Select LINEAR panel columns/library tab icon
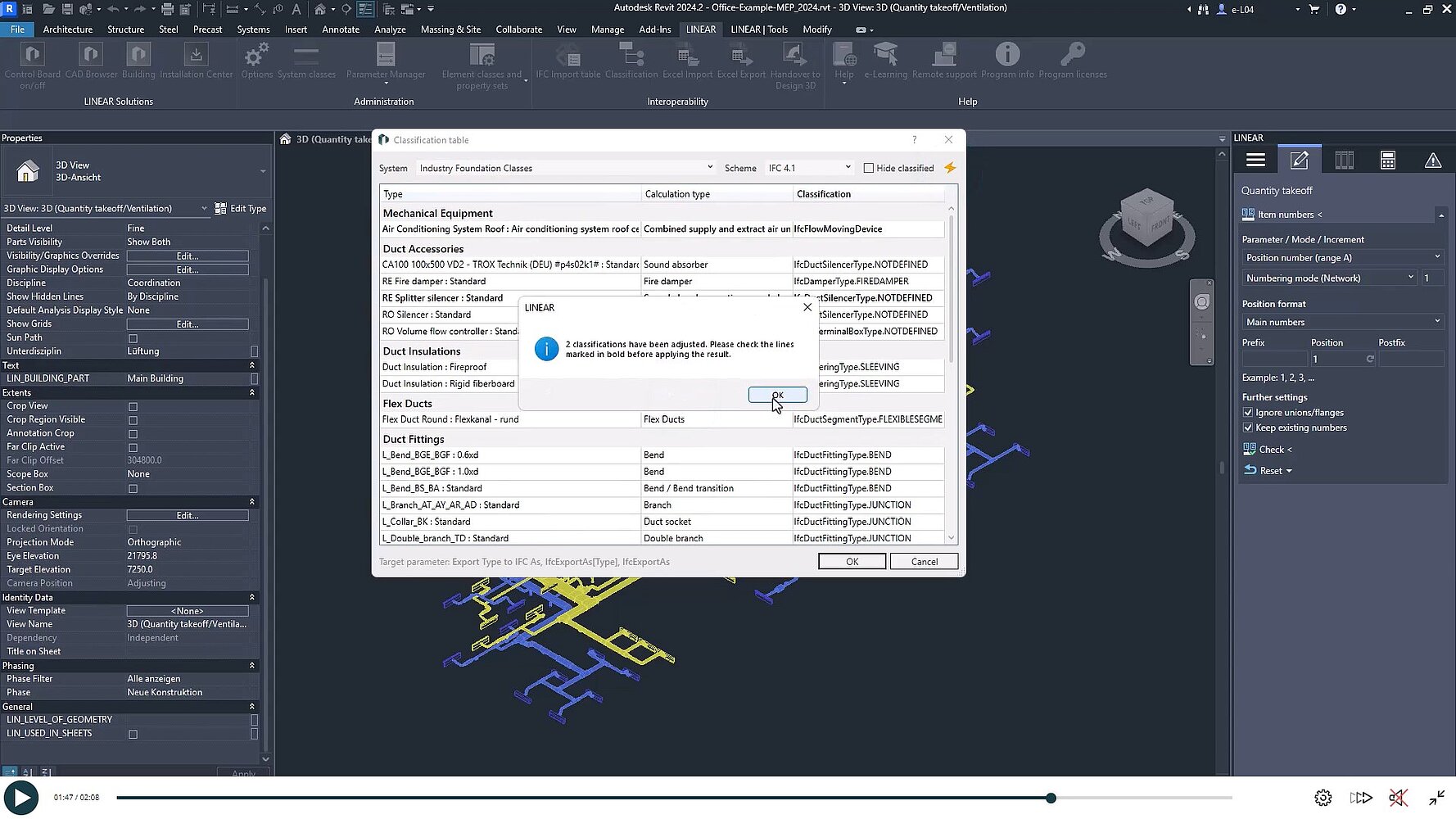The image size is (1456, 819). coord(1344,161)
